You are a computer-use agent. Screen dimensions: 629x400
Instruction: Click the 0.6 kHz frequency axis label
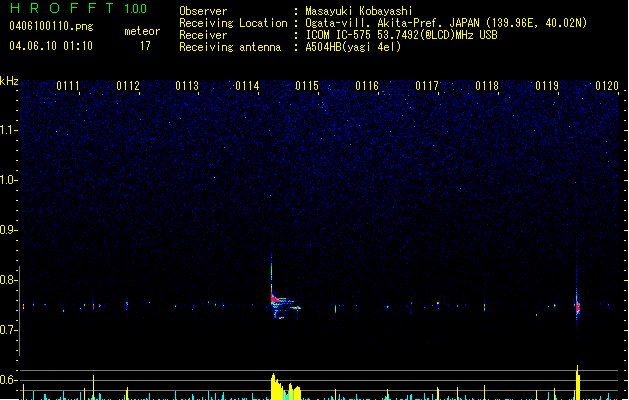tap(8, 380)
